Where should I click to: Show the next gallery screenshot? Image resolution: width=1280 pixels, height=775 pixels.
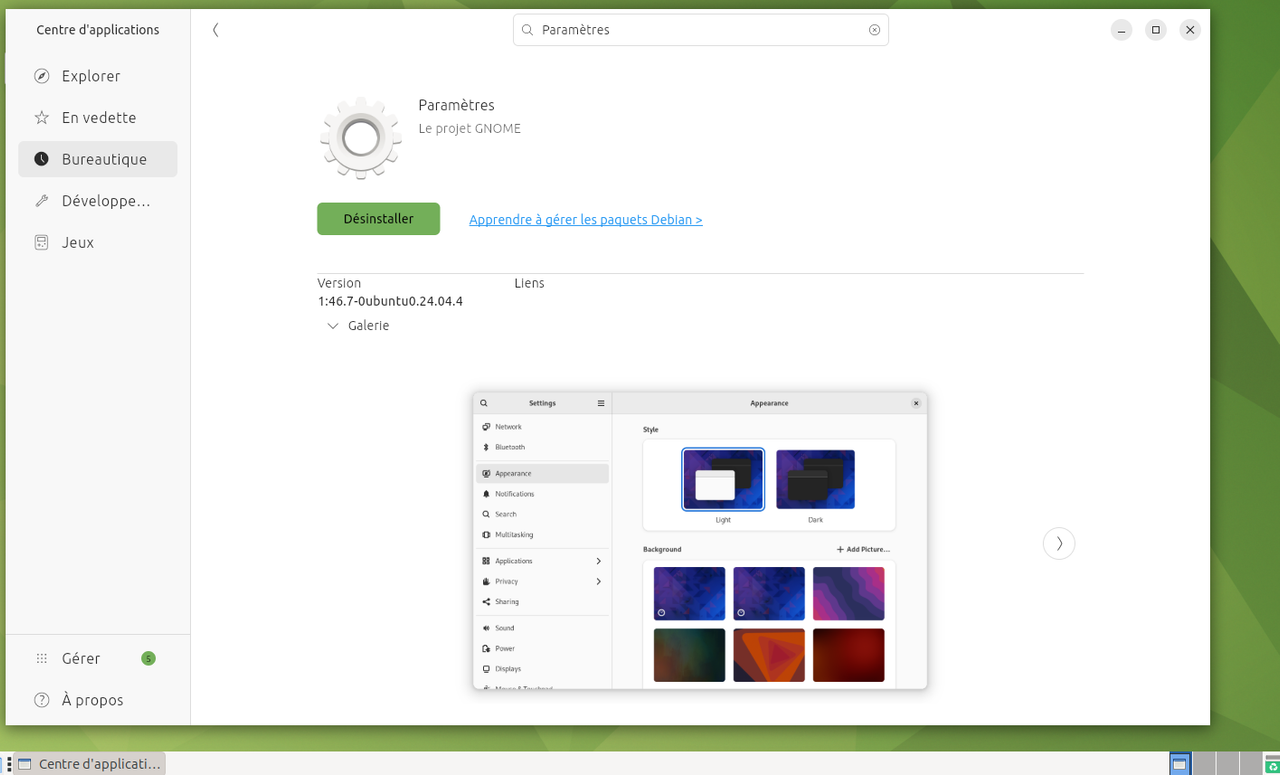[x=1059, y=543]
